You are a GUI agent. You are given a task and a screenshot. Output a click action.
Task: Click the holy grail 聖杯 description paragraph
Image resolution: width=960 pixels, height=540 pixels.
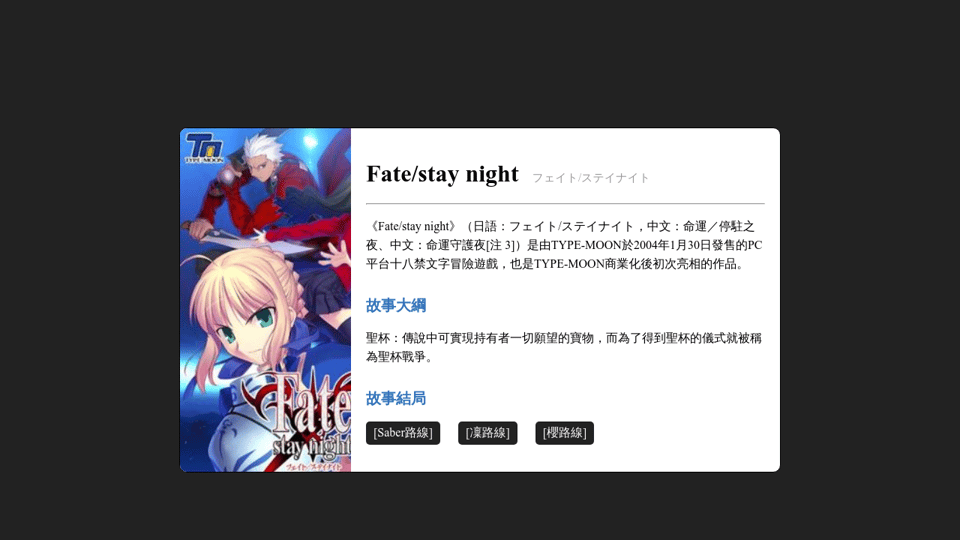pos(564,347)
